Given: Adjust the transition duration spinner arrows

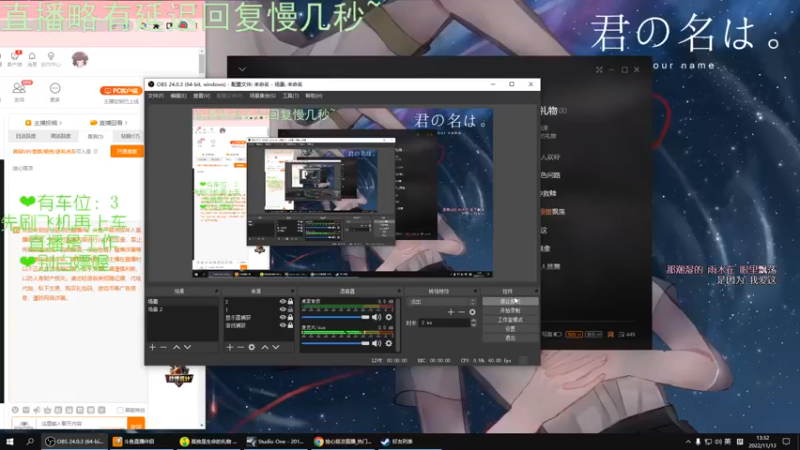Looking at the screenshot, I should (x=473, y=323).
